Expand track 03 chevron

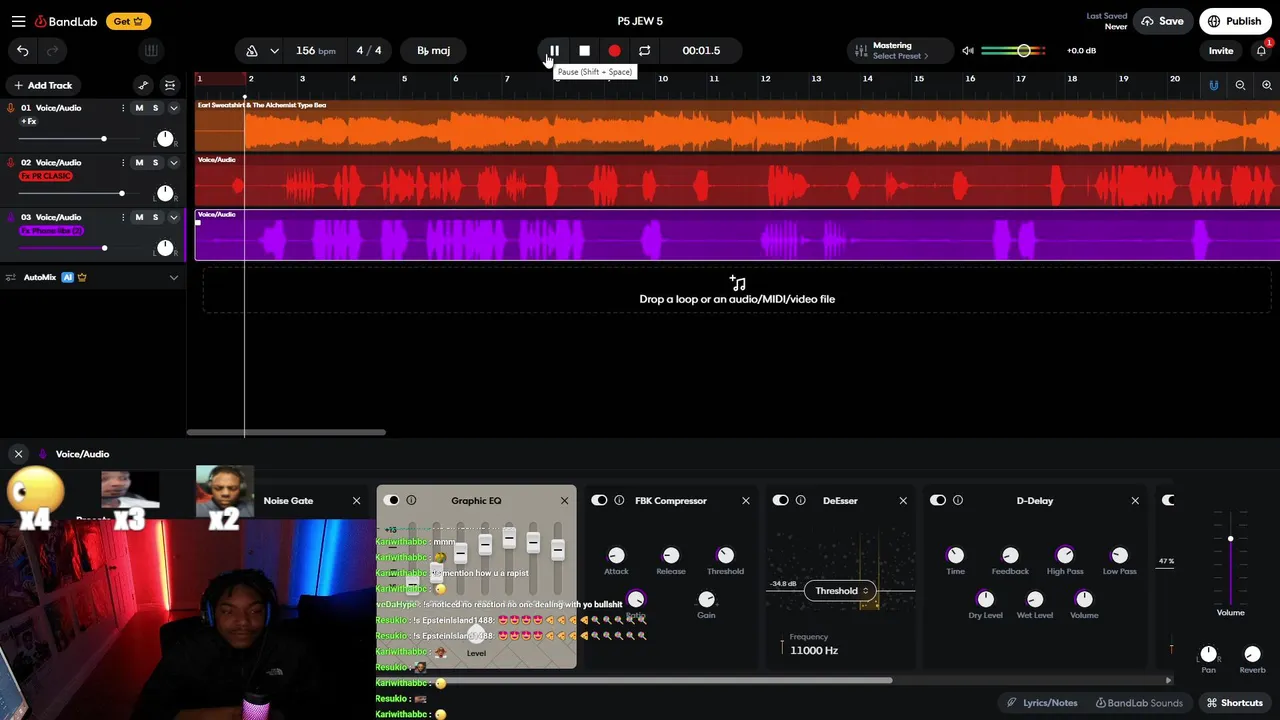(173, 217)
